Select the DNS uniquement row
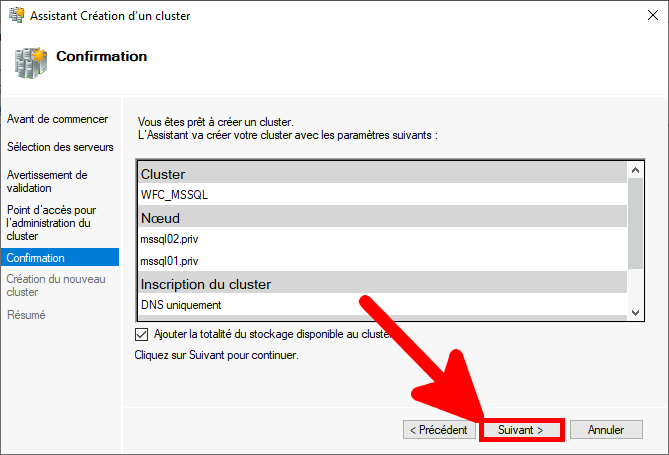The image size is (669, 455). 383,305
